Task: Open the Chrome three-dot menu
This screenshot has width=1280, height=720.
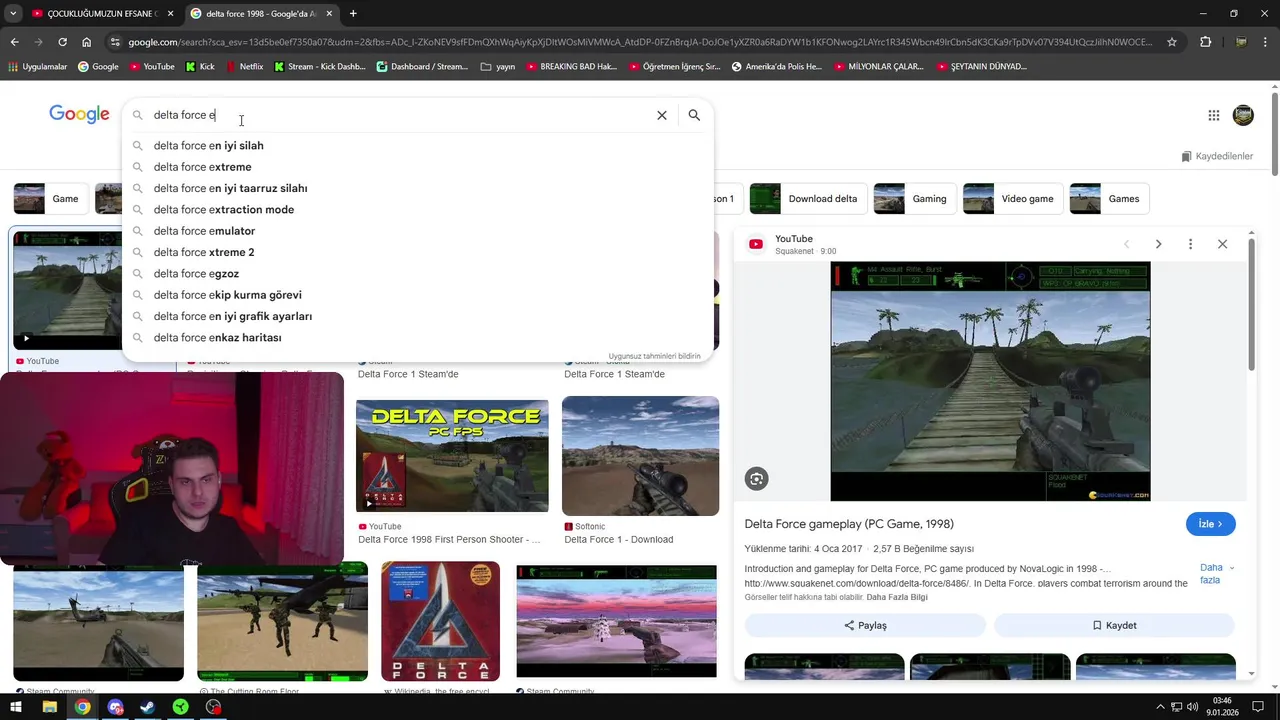Action: (1266, 42)
